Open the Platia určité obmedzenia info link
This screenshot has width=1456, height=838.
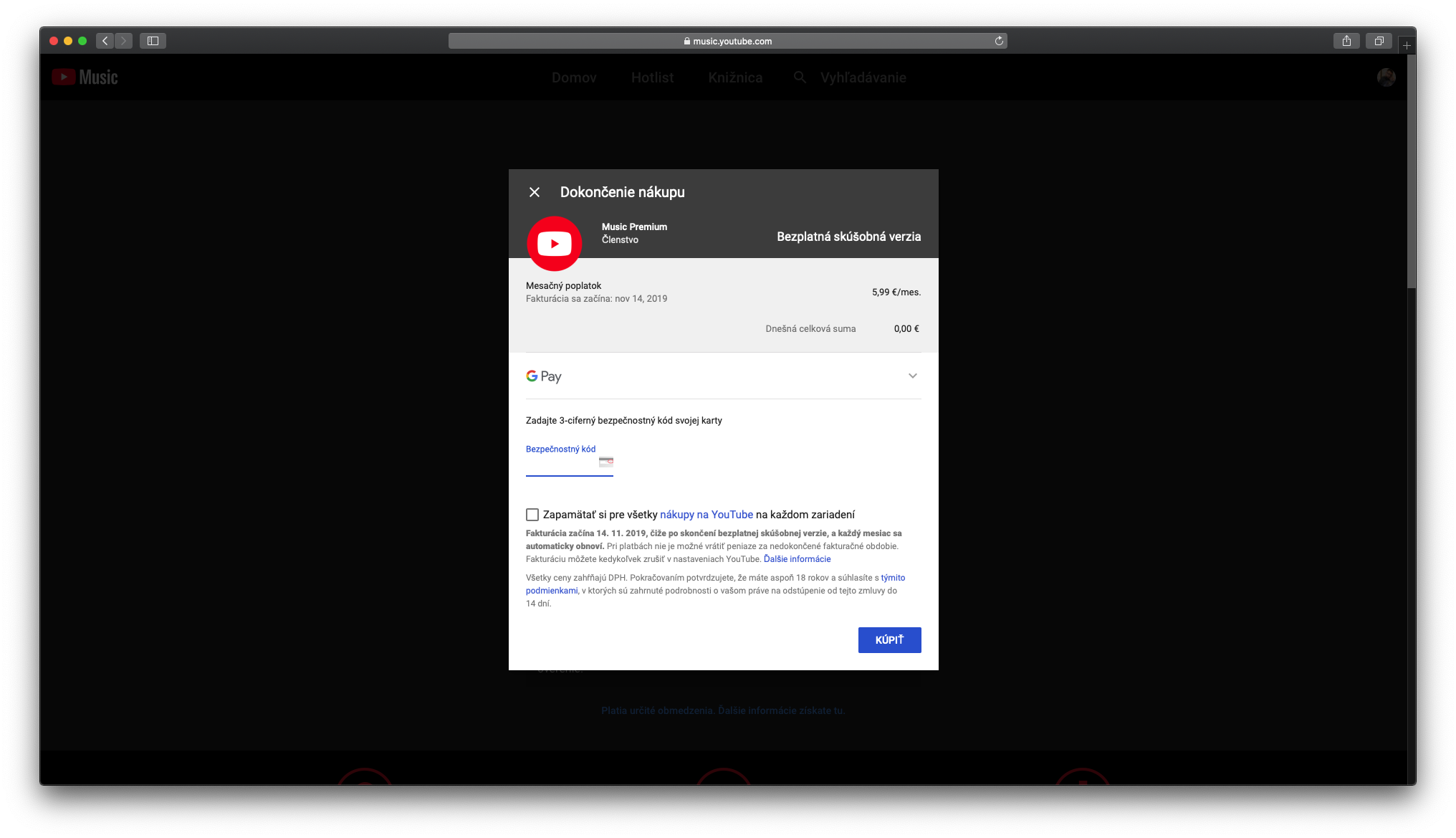pyautogui.click(x=723, y=710)
